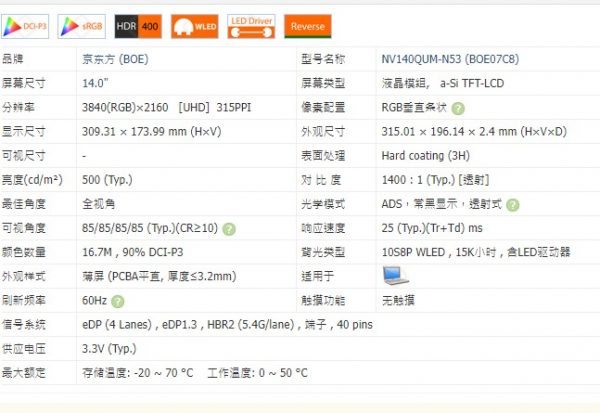Click the 刷新频率 row label
Viewport: 600px width, 413px height.
click(x=24, y=300)
